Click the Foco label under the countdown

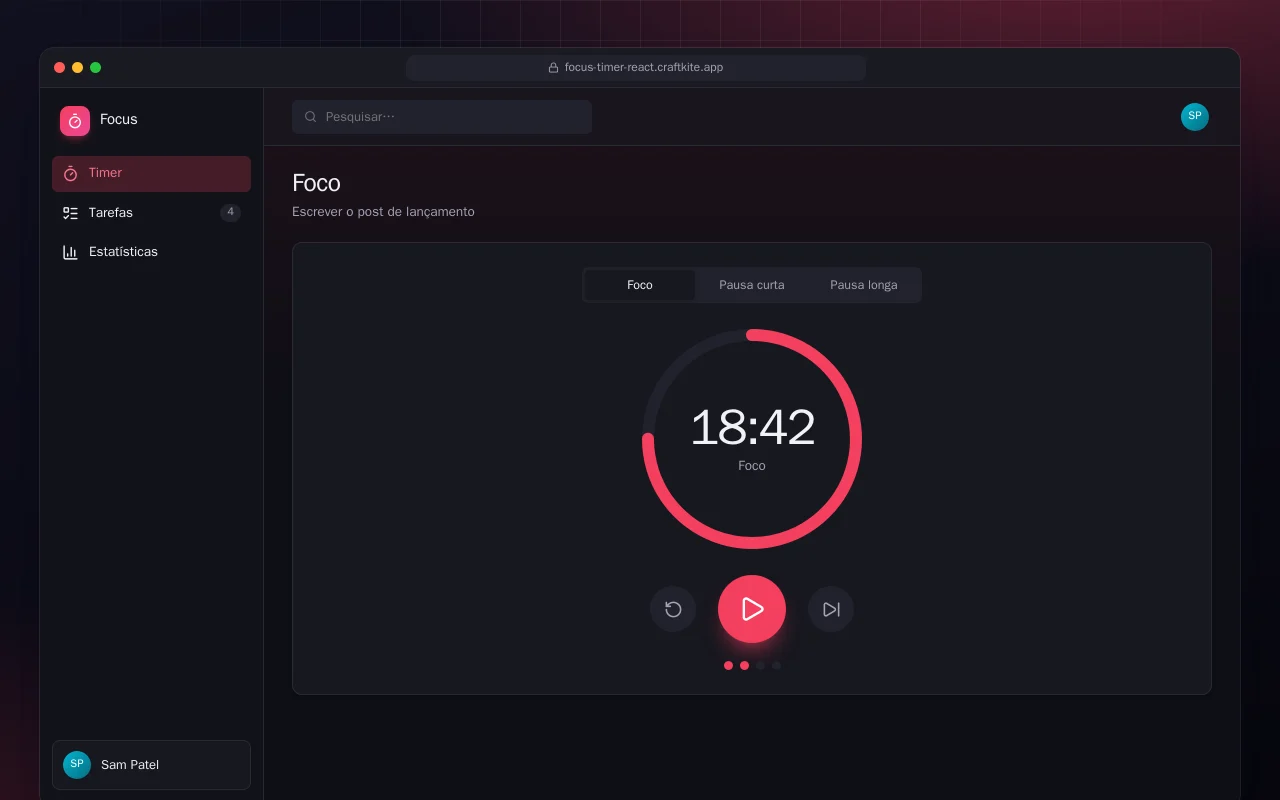tap(752, 466)
